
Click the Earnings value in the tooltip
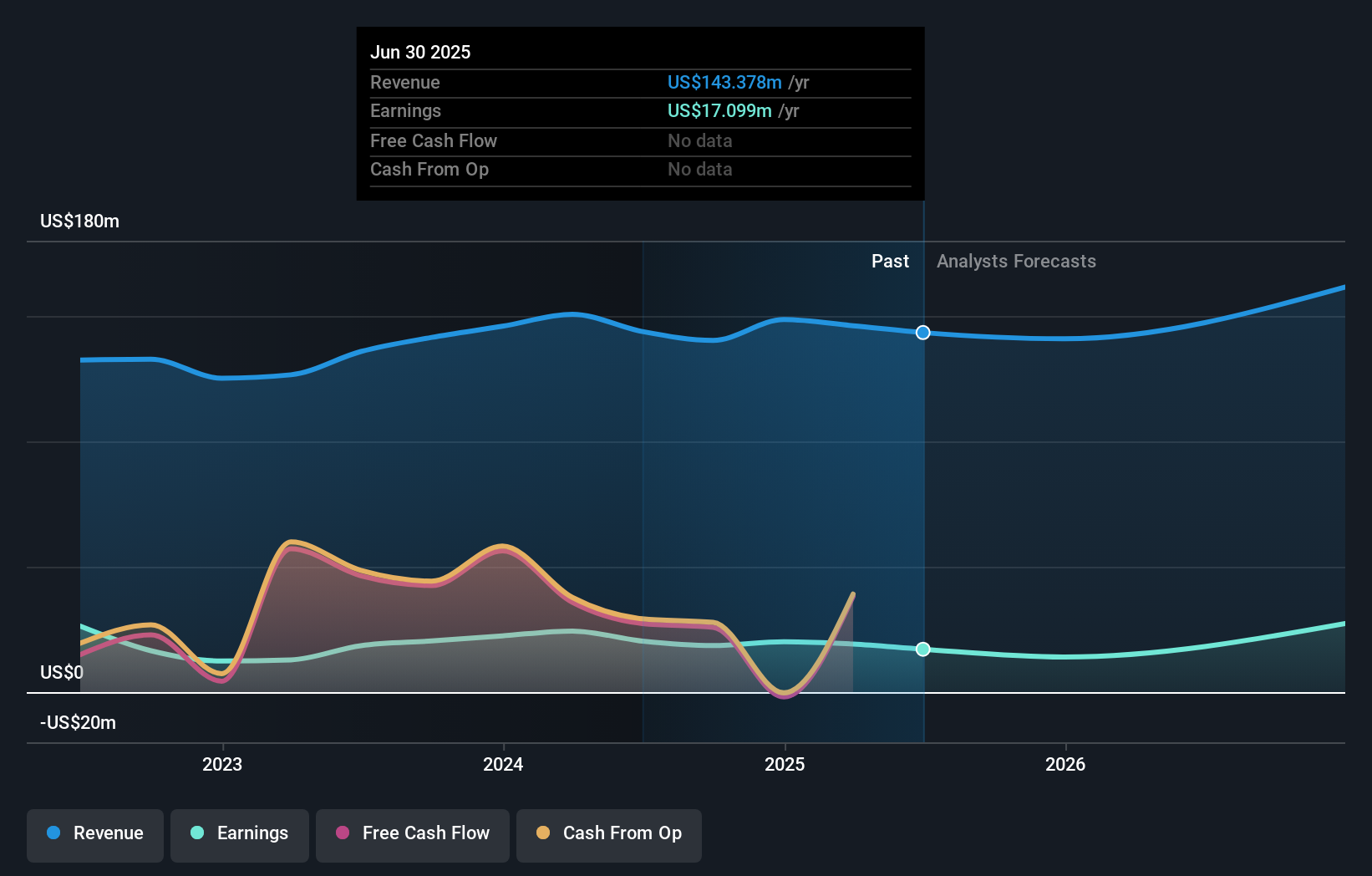click(719, 110)
